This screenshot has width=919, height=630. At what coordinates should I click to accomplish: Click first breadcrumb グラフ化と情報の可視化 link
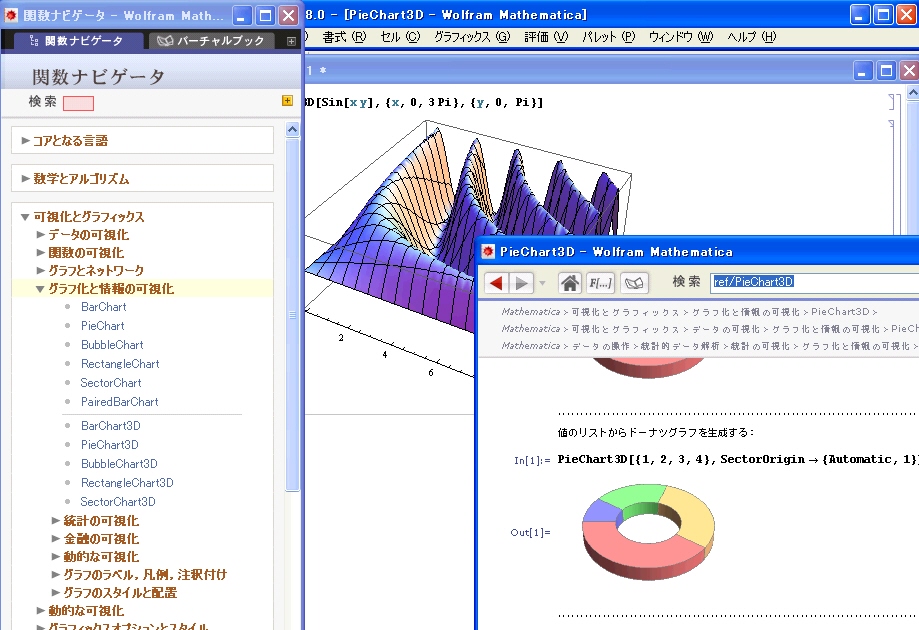pyautogui.click(x=746, y=312)
